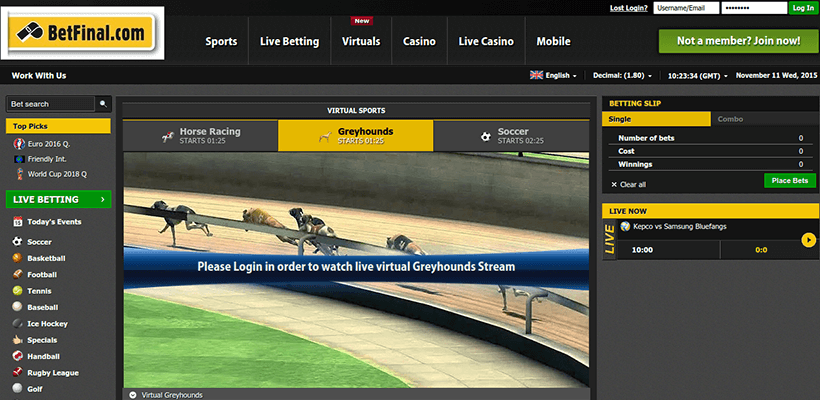Click the Baseball icon in sidebar
This screenshot has height=400, width=820.
coord(18,307)
